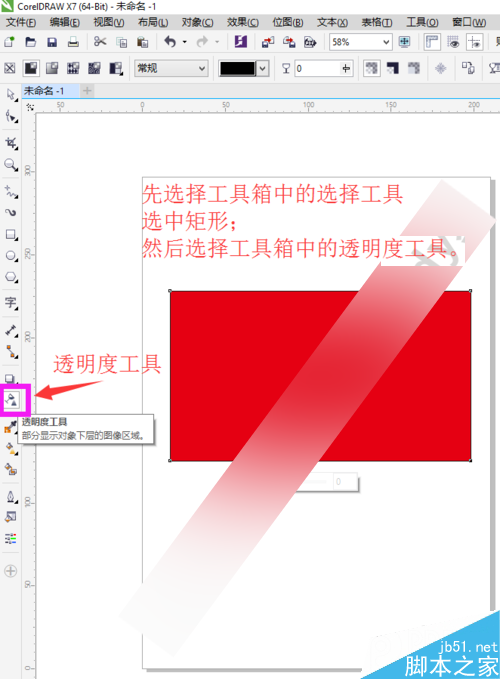Select the Shape edit tool

[11, 116]
